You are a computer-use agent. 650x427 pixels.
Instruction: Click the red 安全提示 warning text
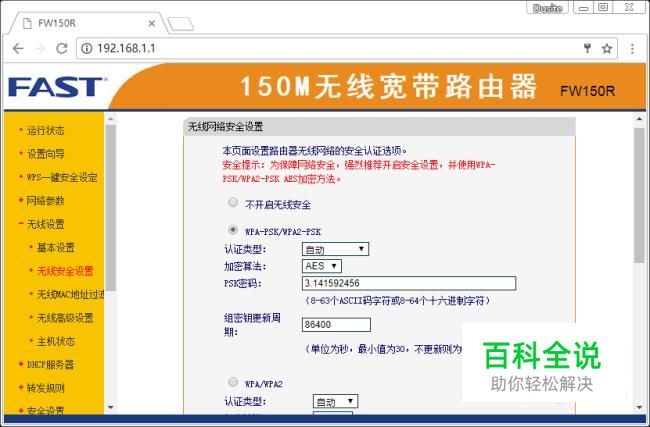[359, 172]
